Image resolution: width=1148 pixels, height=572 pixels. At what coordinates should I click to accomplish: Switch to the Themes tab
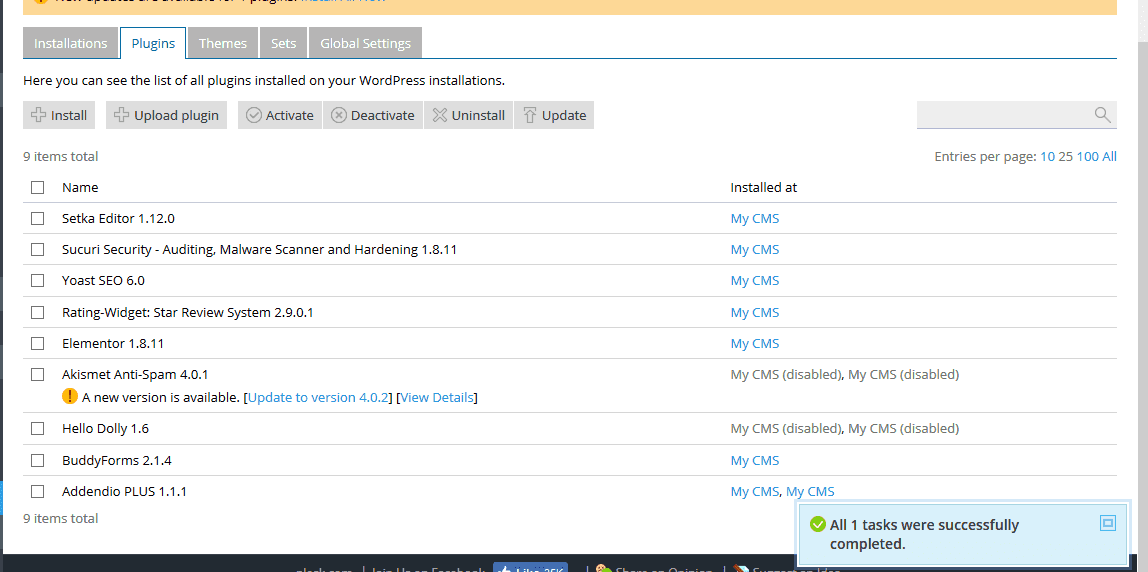[x=223, y=43]
